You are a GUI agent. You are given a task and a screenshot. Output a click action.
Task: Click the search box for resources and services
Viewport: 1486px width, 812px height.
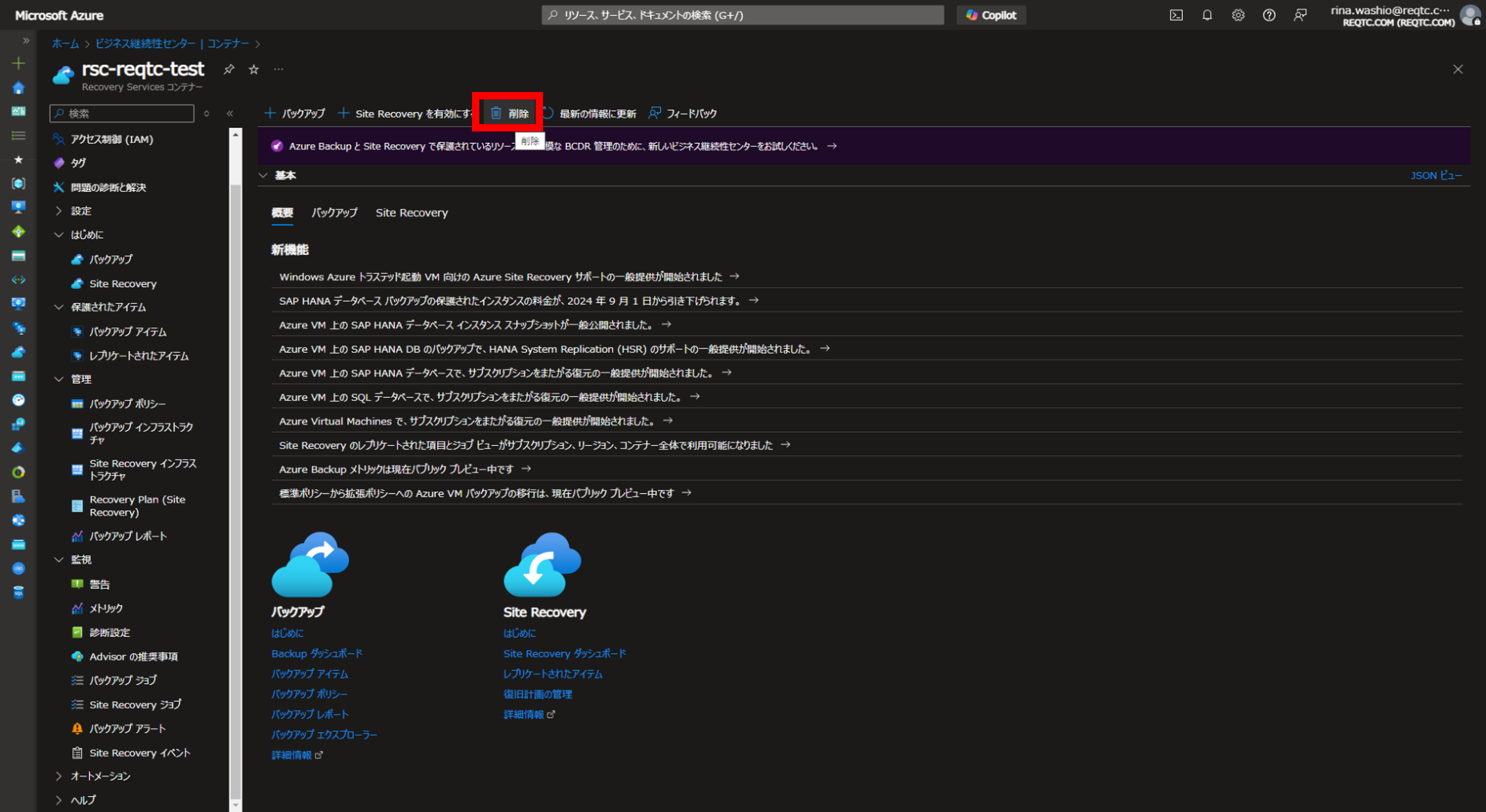(x=742, y=16)
